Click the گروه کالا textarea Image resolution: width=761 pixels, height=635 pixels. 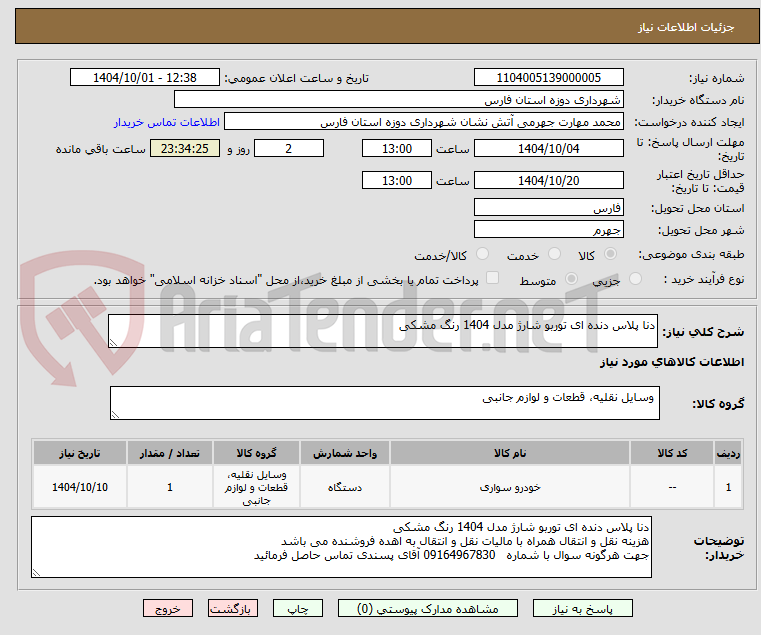coord(385,403)
